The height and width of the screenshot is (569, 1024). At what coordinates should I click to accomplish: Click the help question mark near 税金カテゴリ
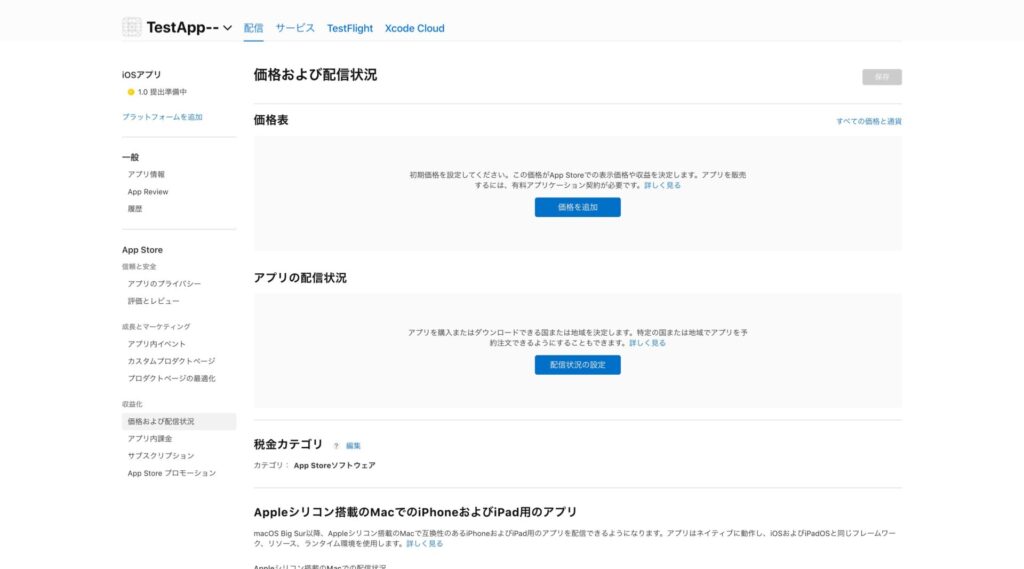click(x=336, y=446)
